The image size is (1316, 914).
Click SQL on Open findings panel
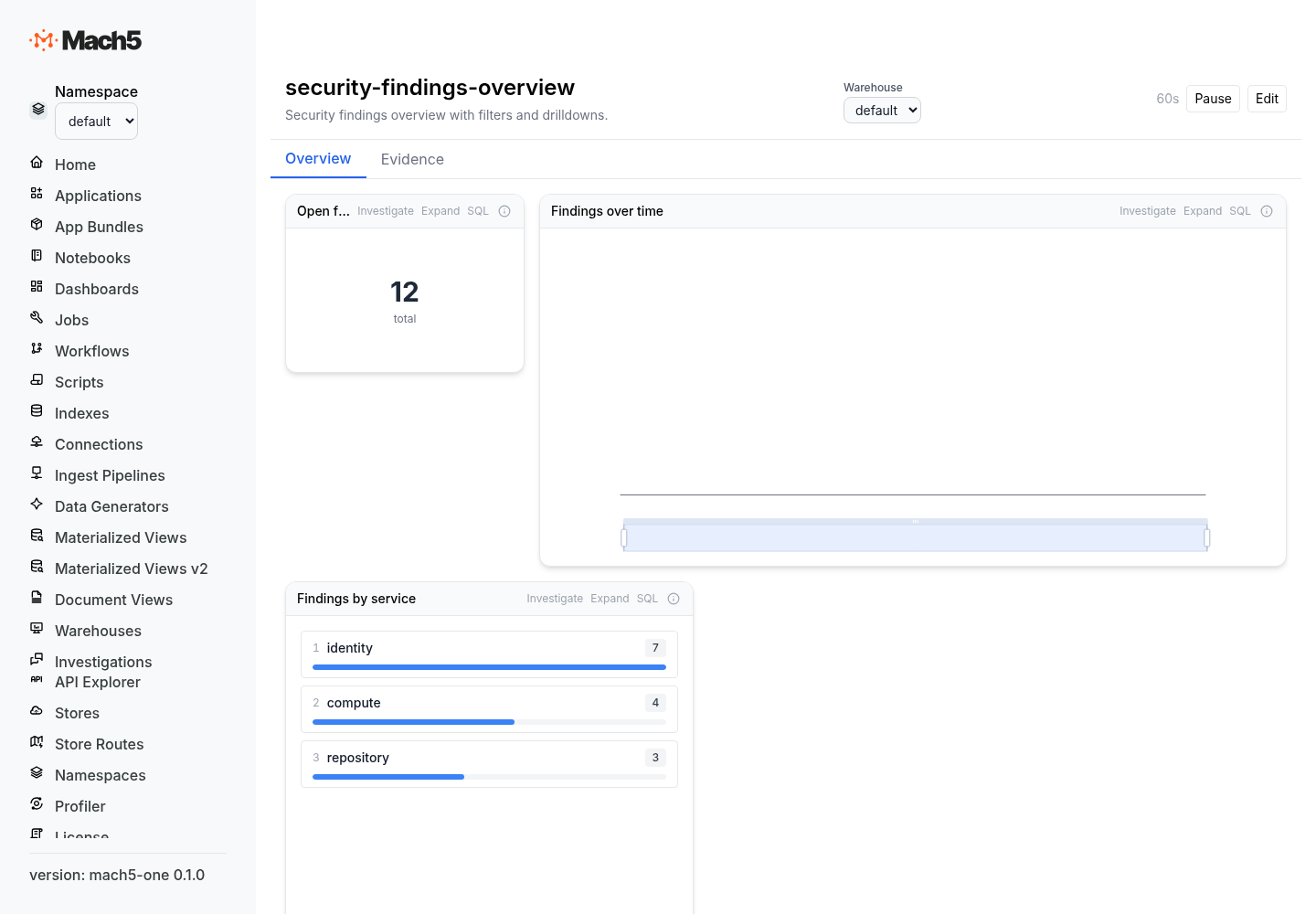478,211
